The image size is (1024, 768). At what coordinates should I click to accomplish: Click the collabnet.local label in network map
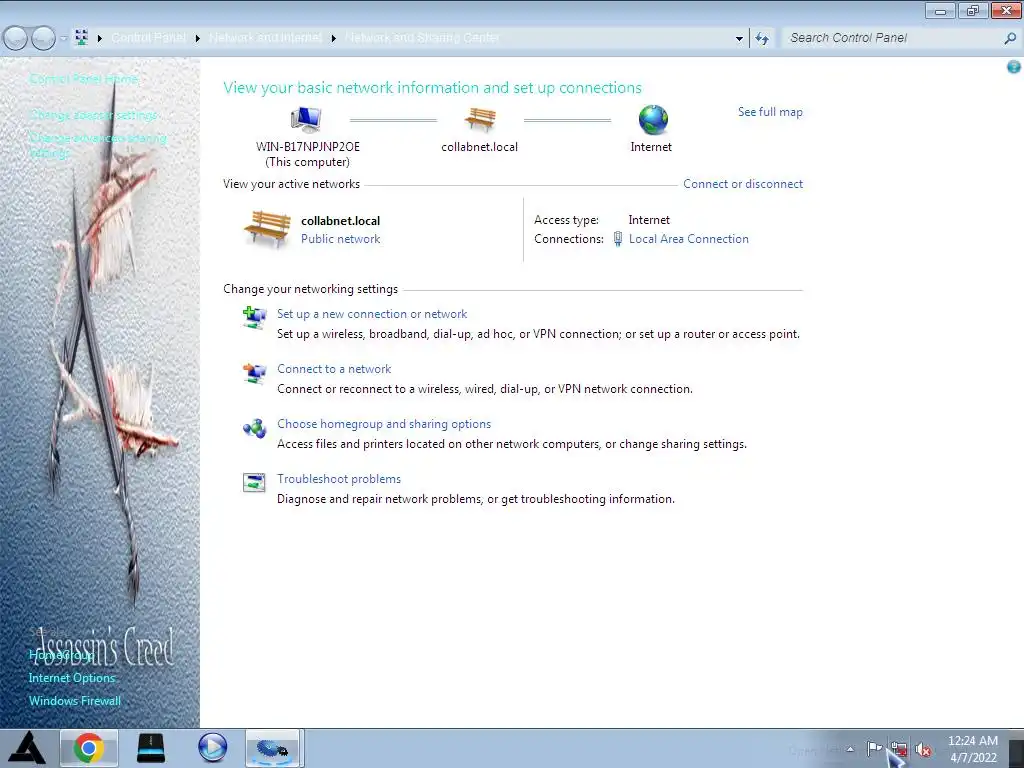(479, 147)
